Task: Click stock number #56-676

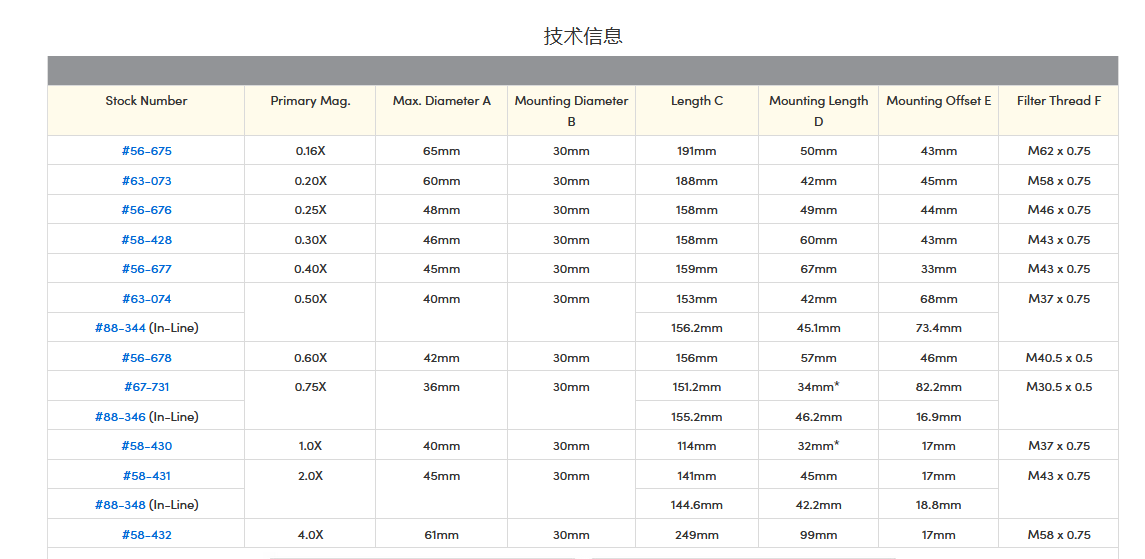Action: click(146, 210)
